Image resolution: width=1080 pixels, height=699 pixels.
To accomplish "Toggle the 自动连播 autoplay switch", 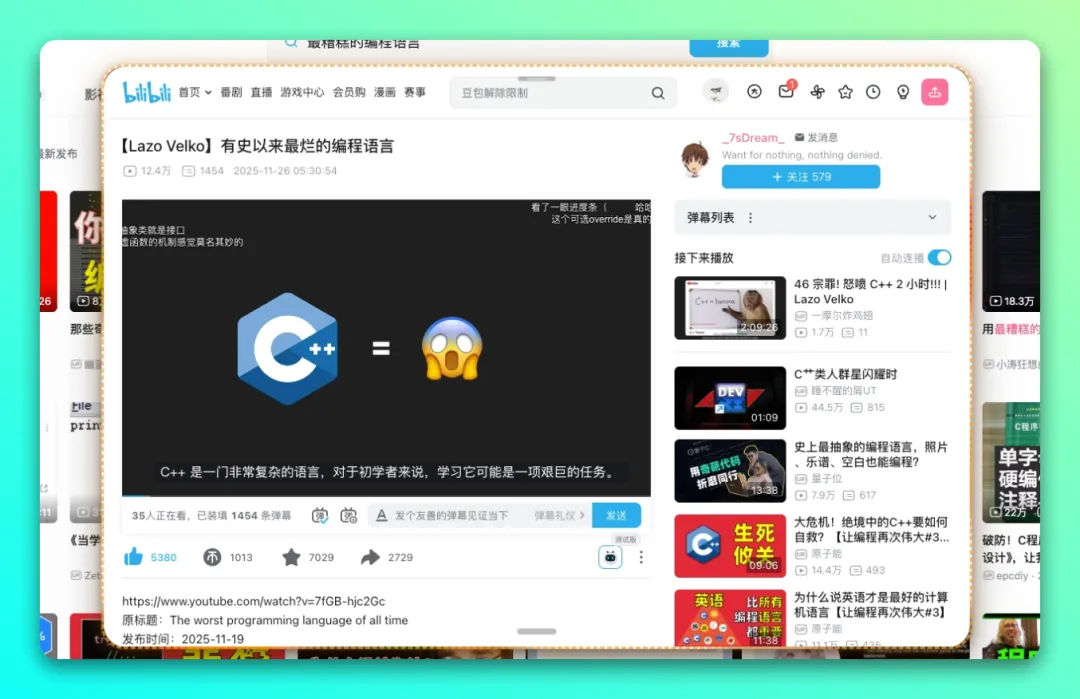I will pos(939,258).
